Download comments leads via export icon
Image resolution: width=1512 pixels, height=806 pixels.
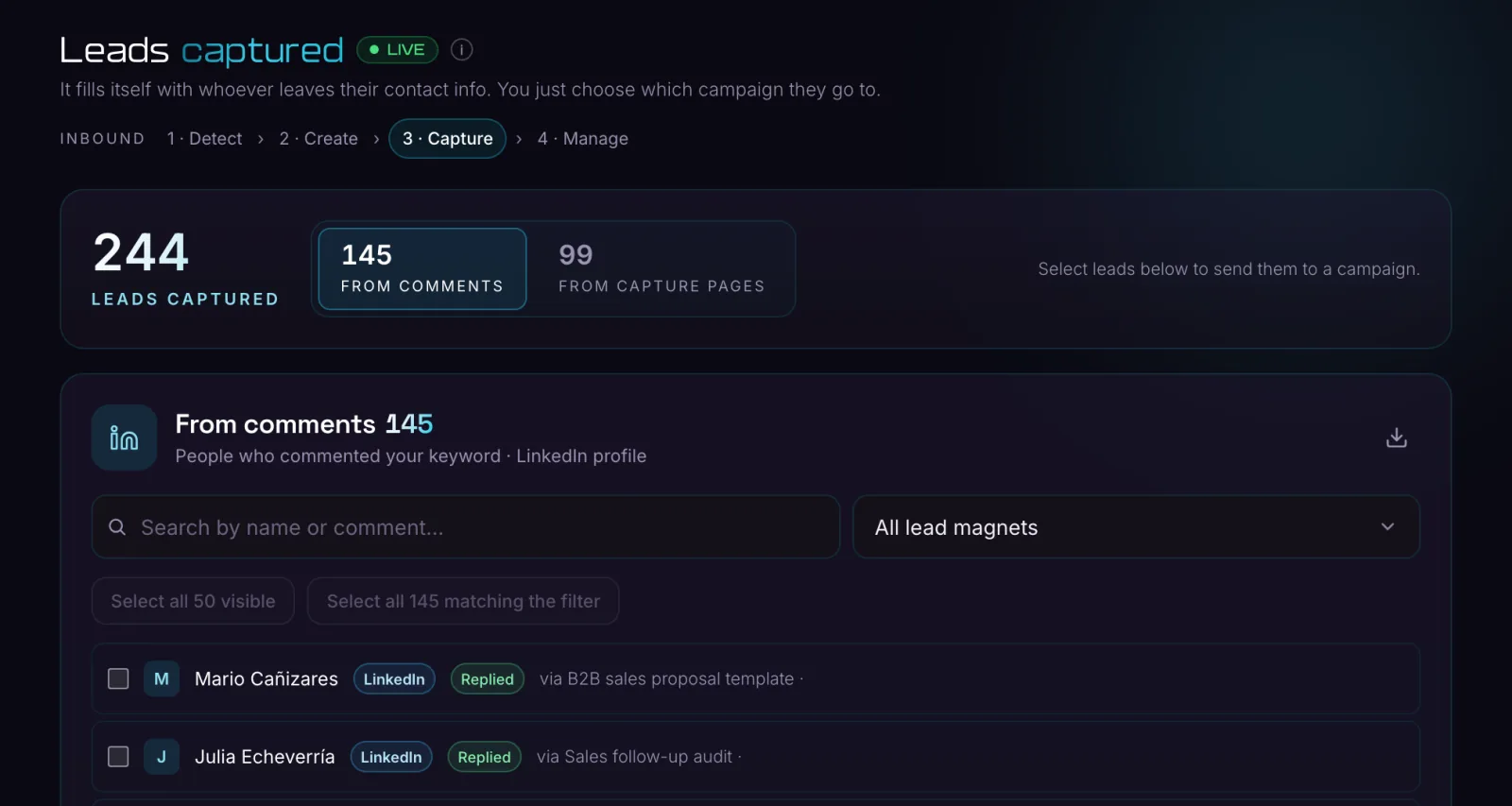[x=1396, y=437]
